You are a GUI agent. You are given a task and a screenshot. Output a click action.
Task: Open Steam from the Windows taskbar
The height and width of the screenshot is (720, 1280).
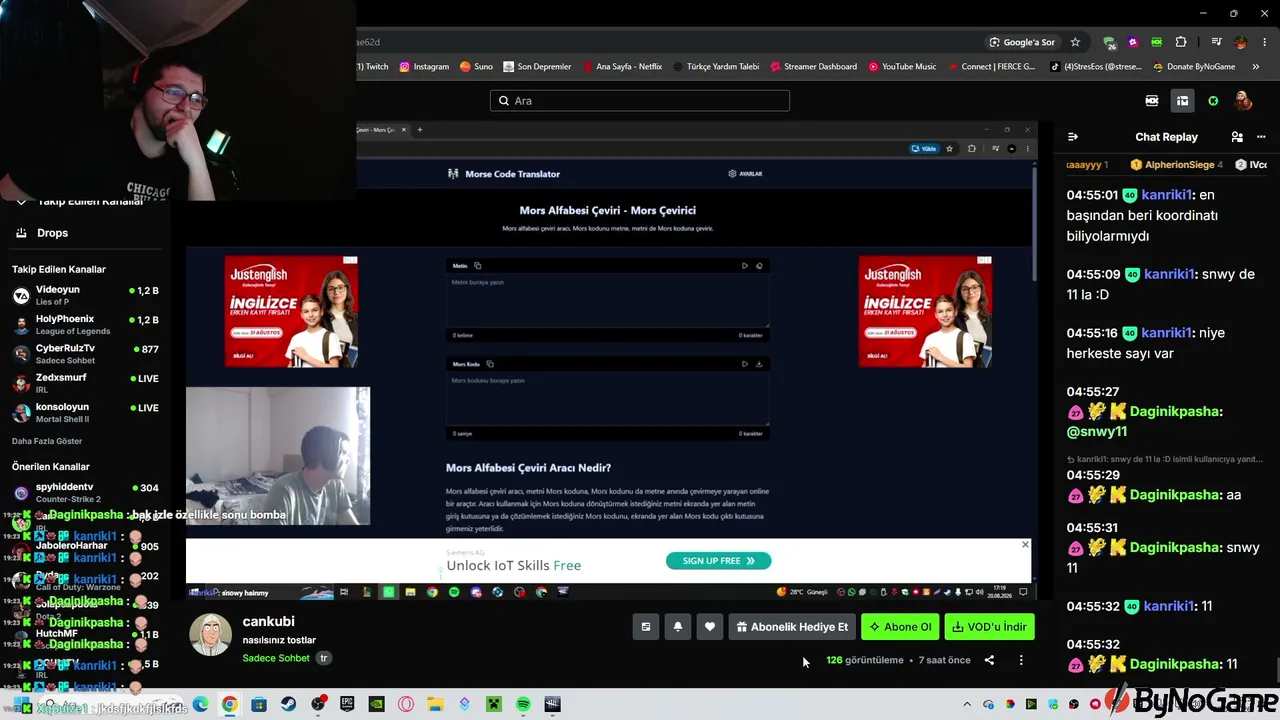pyautogui.click(x=289, y=705)
